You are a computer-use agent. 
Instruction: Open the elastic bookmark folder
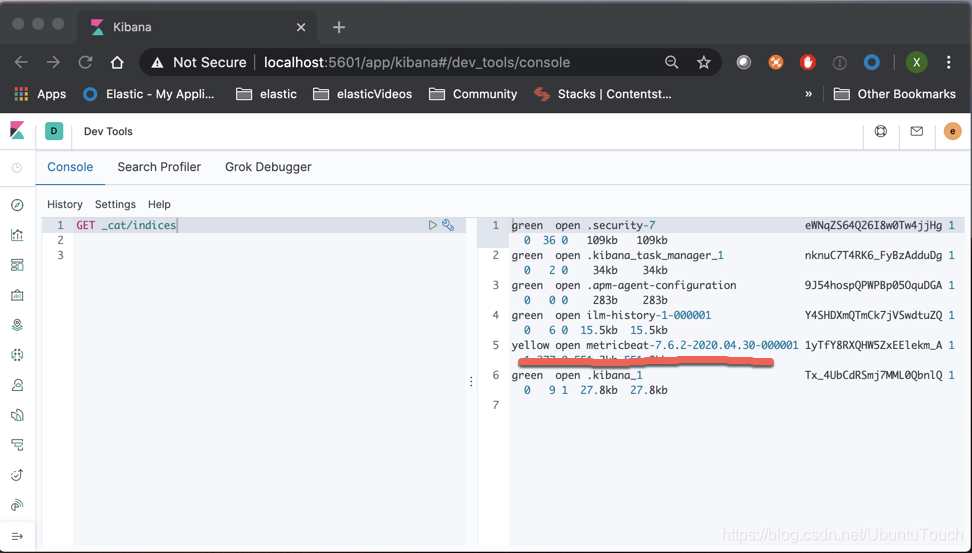[x=267, y=94]
